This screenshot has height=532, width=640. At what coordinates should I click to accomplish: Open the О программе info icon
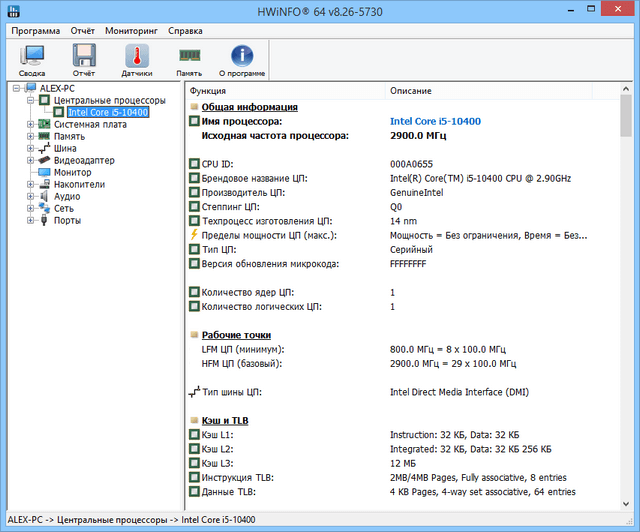click(242, 60)
